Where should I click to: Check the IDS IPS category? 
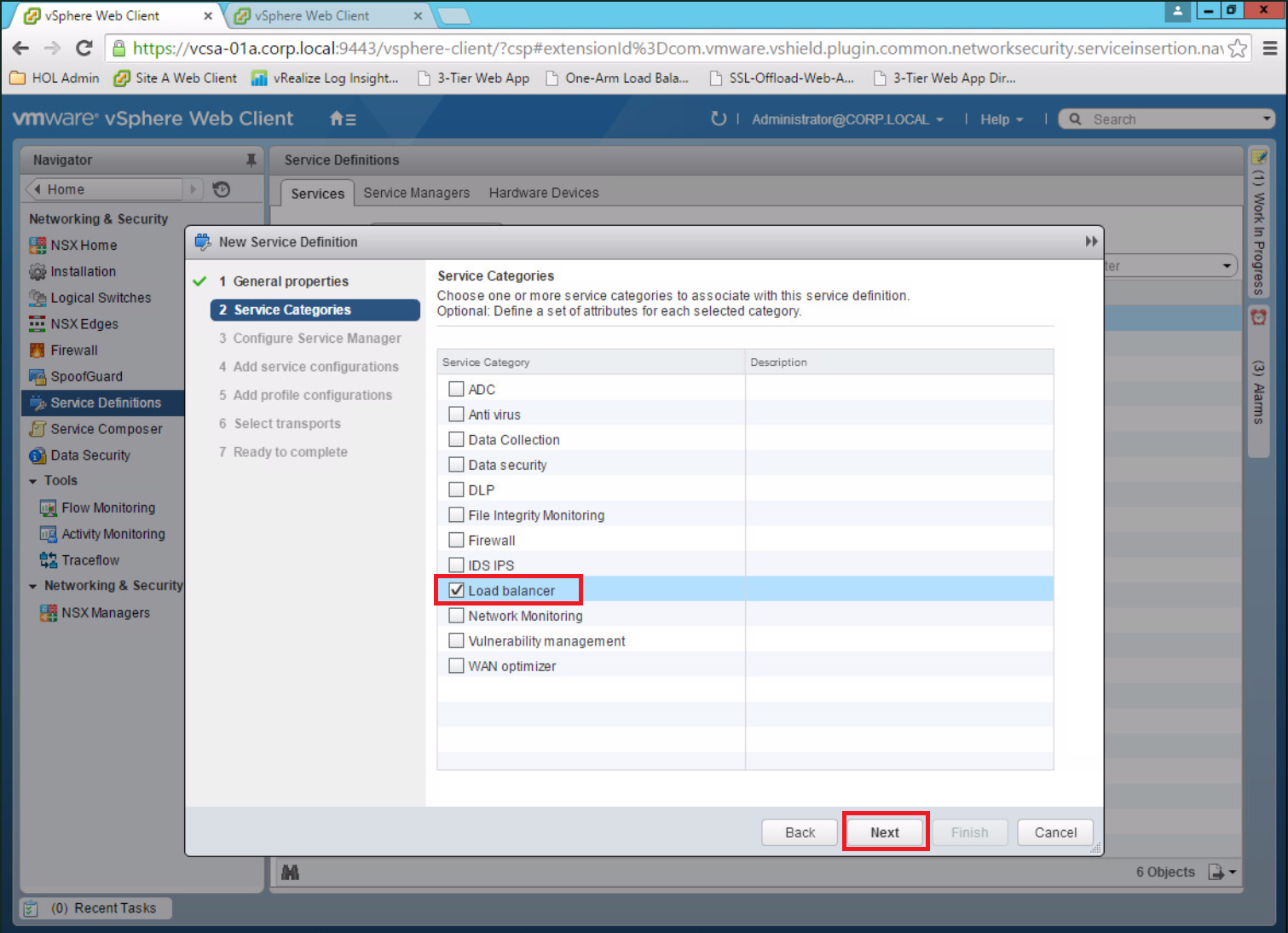point(457,565)
